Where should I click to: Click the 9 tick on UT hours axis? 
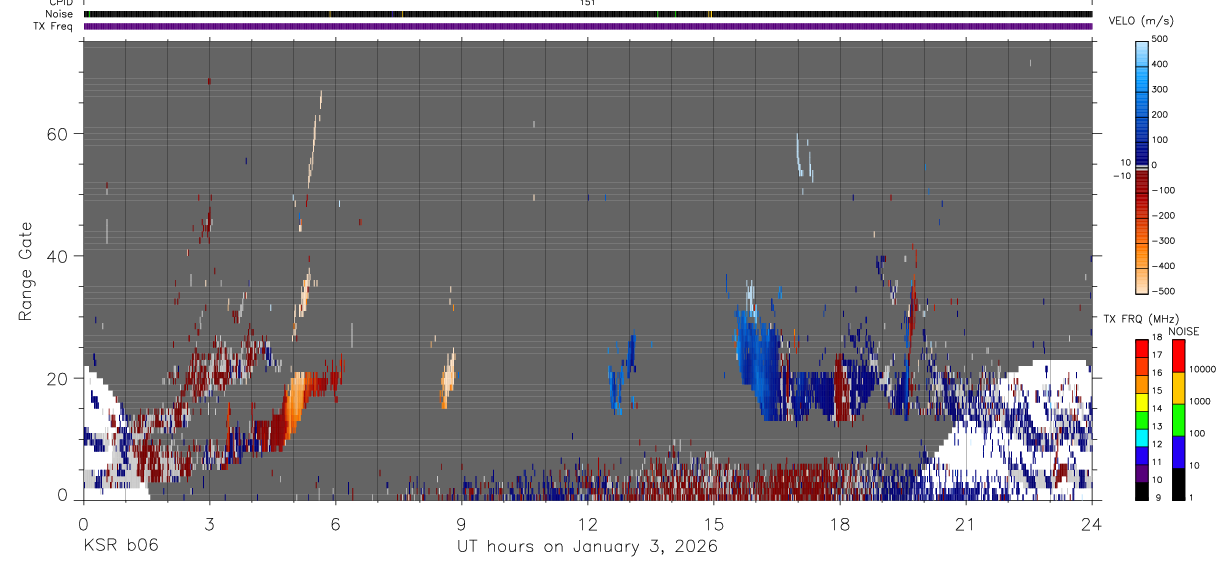click(x=461, y=523)
